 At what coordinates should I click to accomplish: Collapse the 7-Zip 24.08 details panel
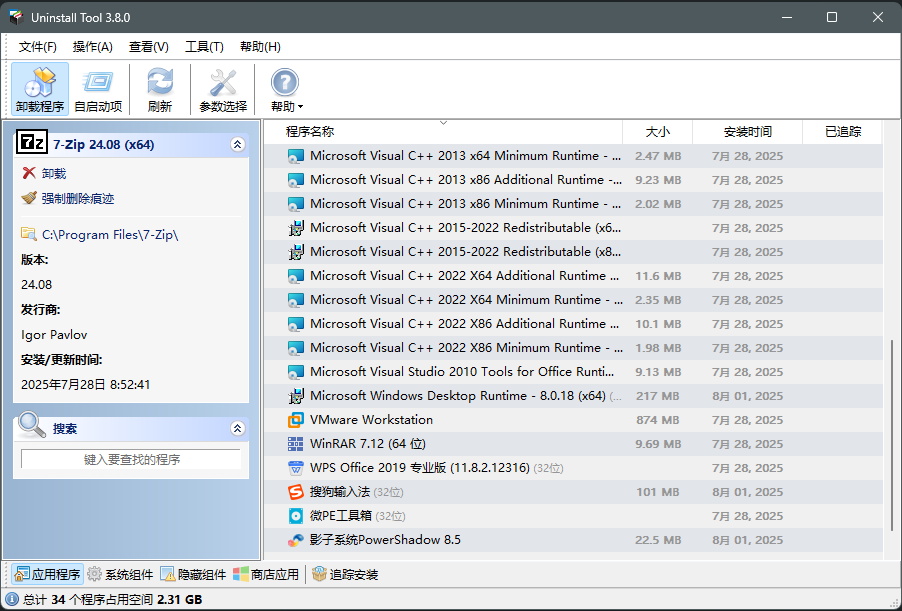237,144
